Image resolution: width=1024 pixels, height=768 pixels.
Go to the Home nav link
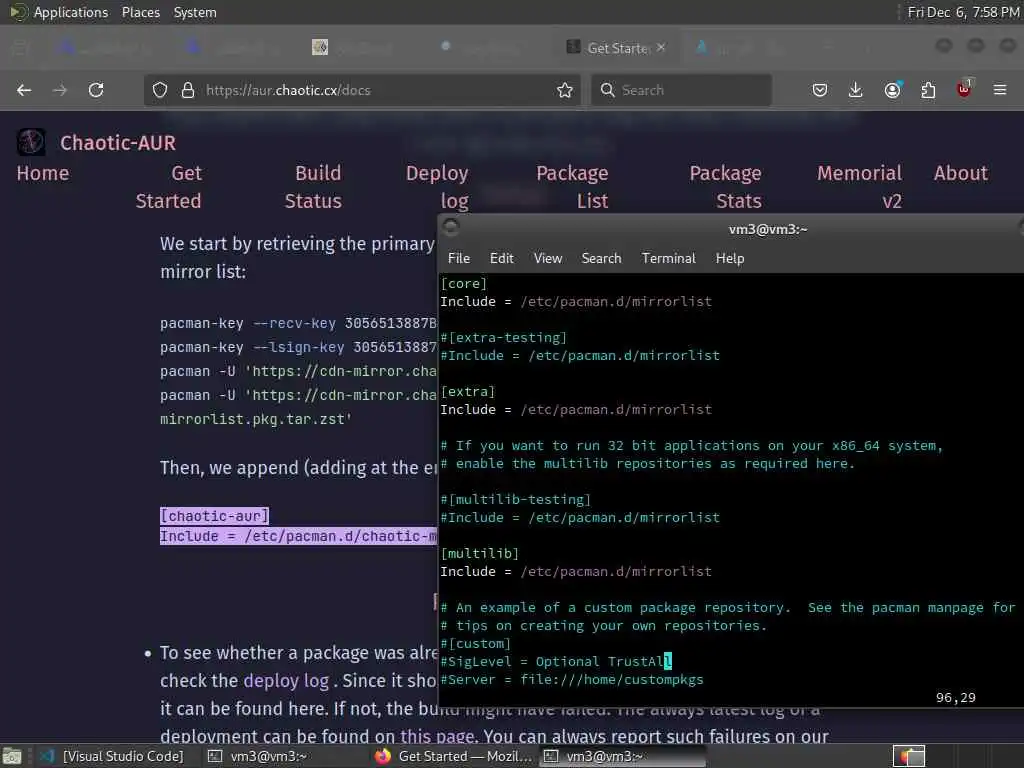point(42,173)
